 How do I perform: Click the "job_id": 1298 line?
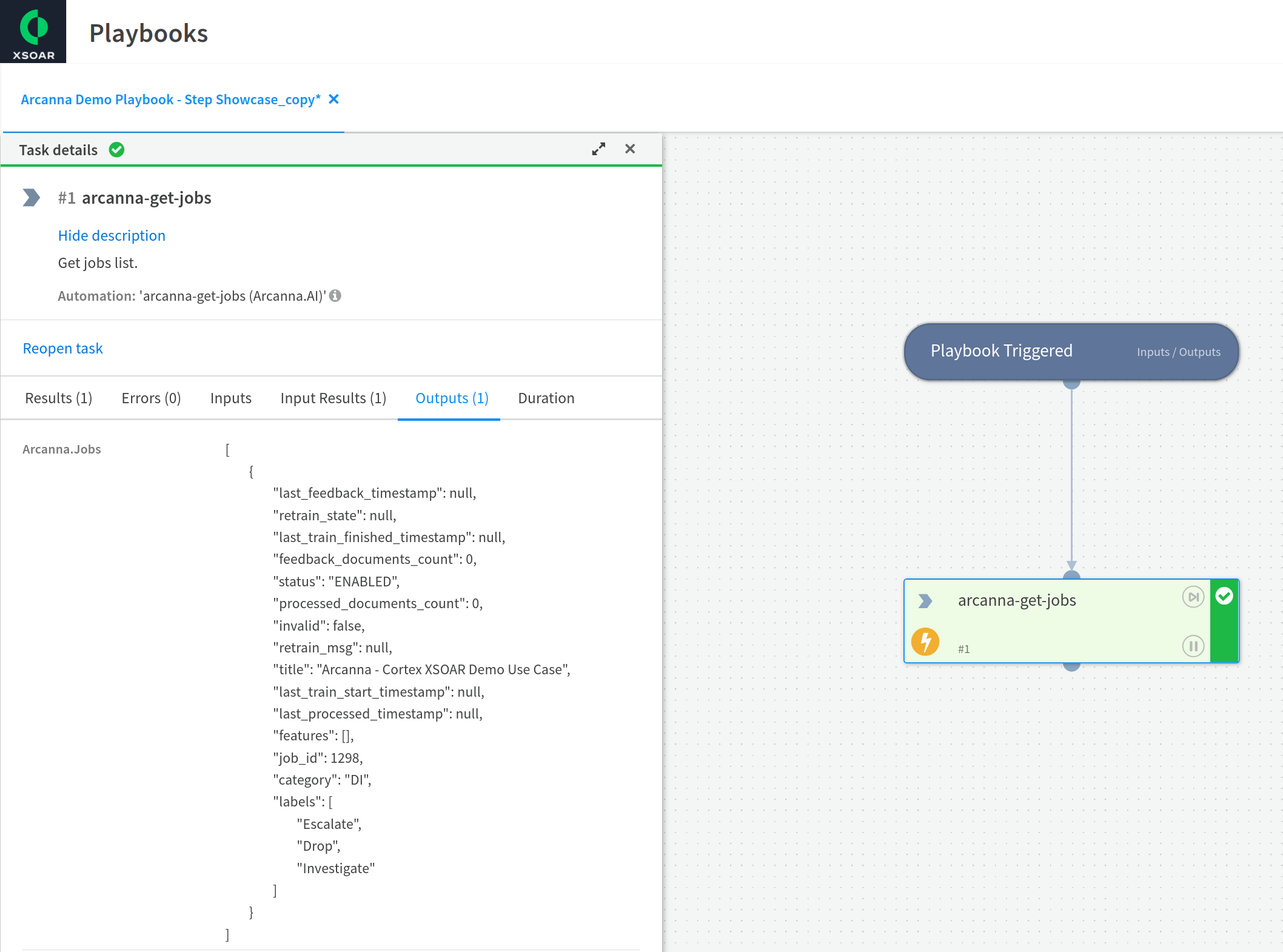318,758
